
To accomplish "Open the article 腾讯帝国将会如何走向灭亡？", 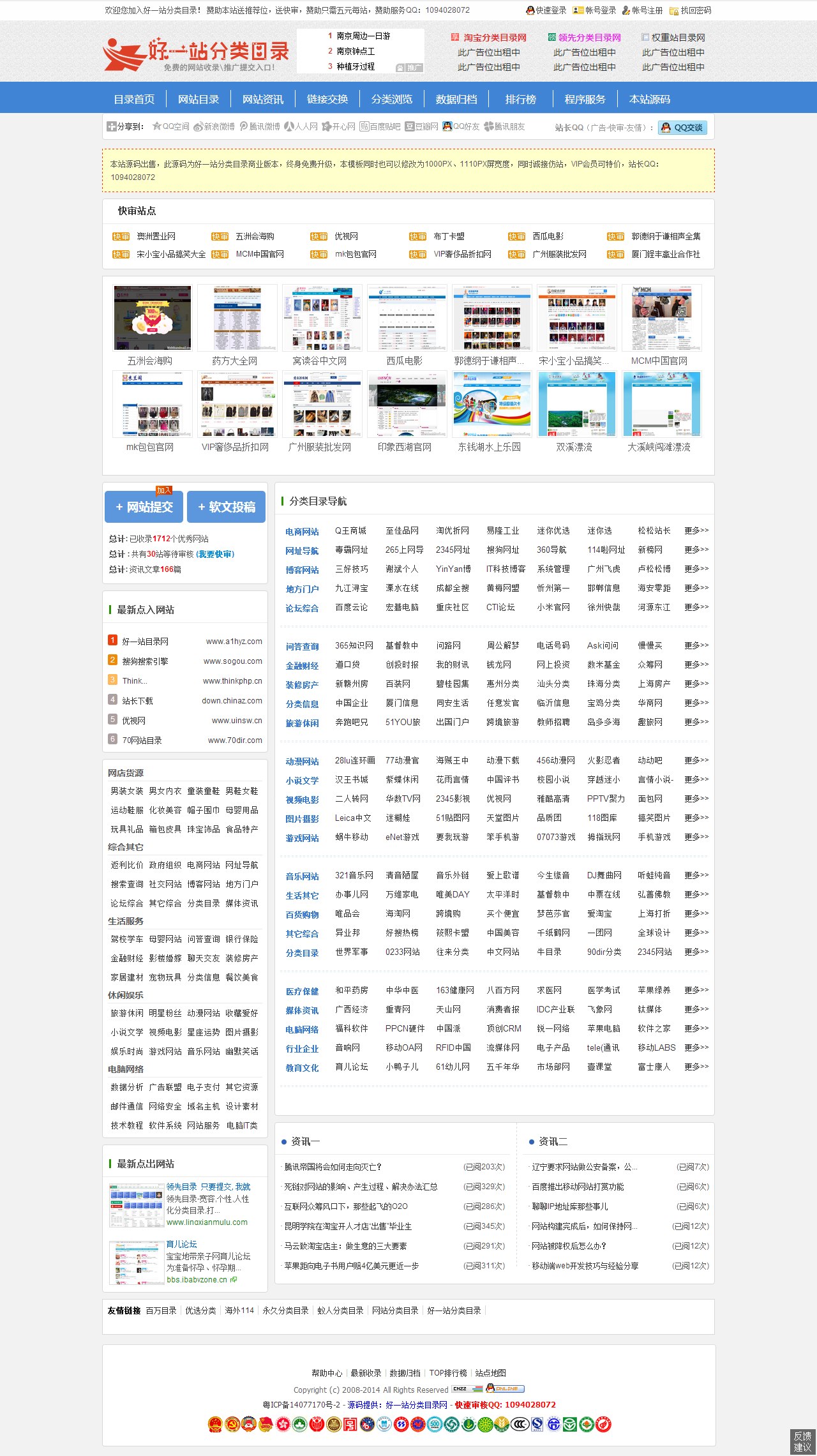I will [333, 1167].
